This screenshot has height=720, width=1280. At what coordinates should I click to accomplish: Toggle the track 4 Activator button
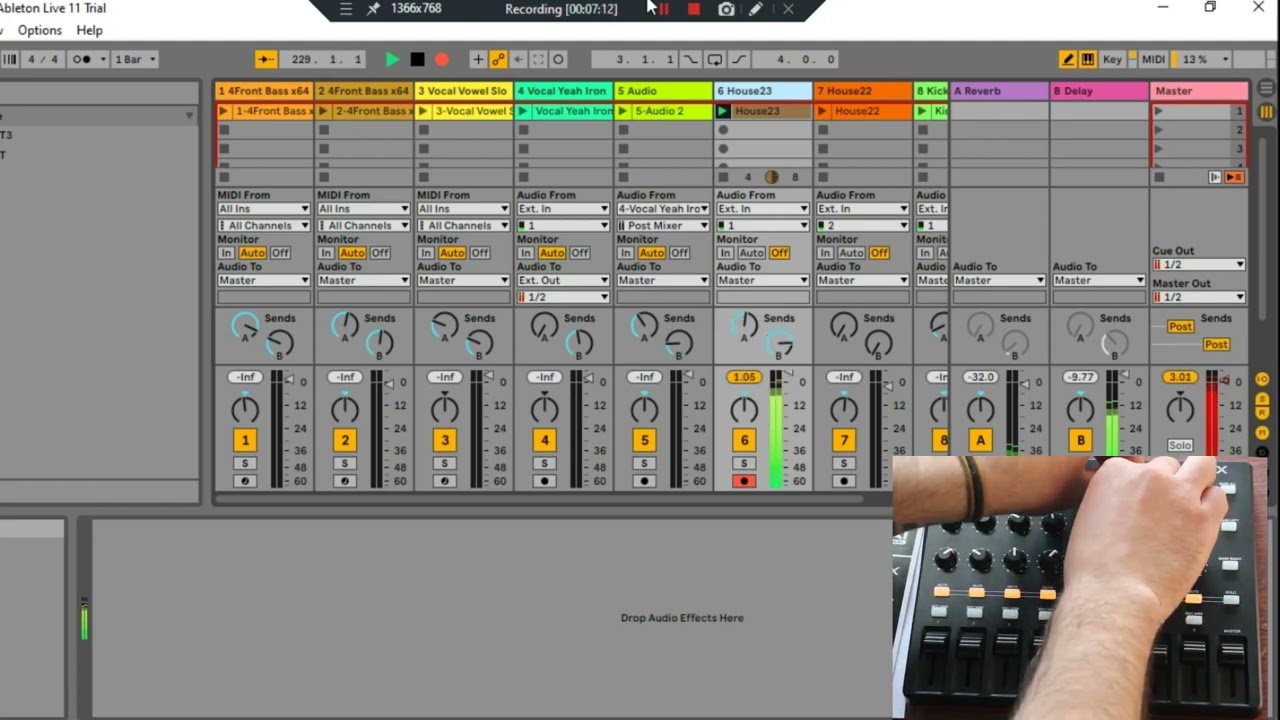[545, 440]
